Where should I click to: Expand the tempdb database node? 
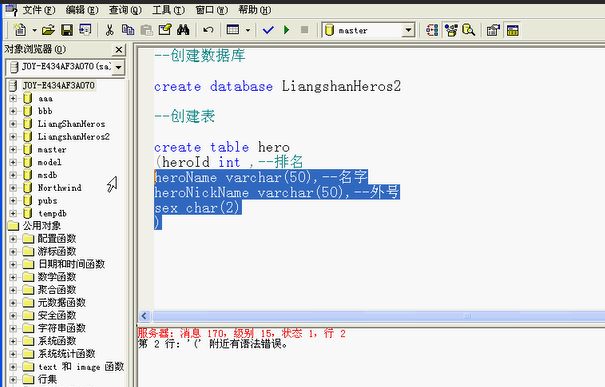pyautogui.click(x=13, y=213)
